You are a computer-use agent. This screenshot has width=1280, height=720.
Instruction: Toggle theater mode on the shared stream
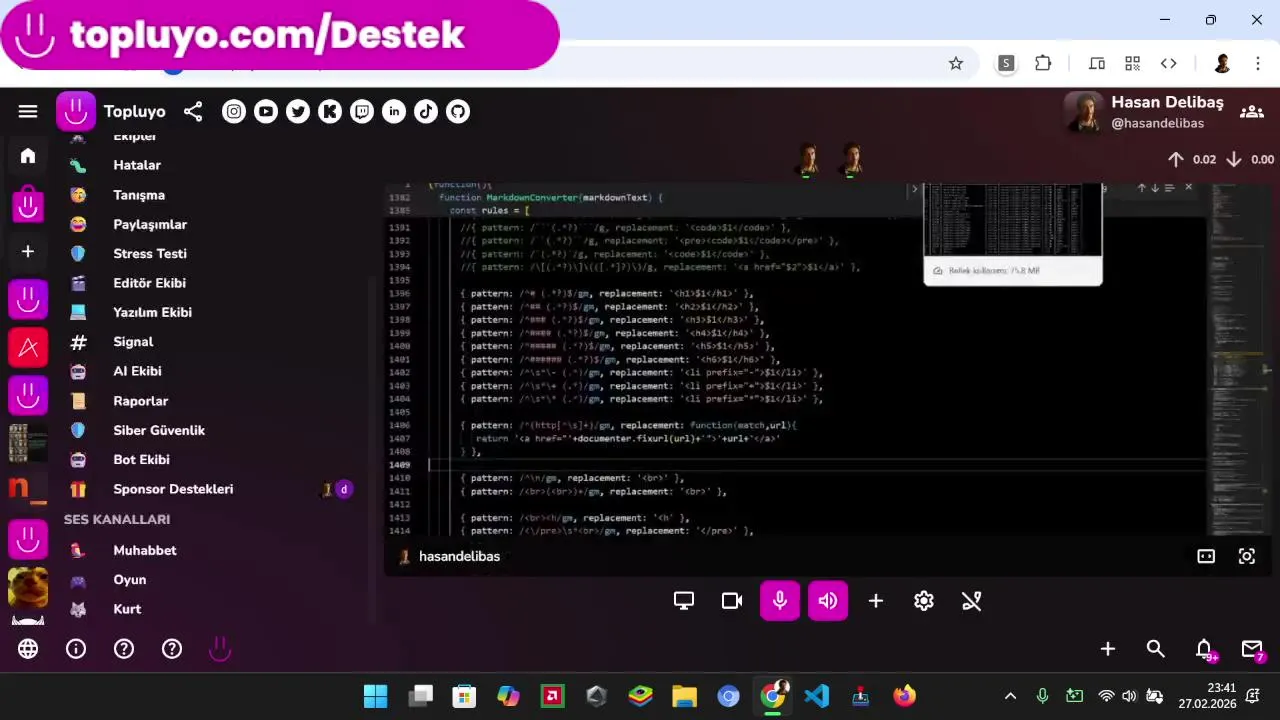point(1206,557)
